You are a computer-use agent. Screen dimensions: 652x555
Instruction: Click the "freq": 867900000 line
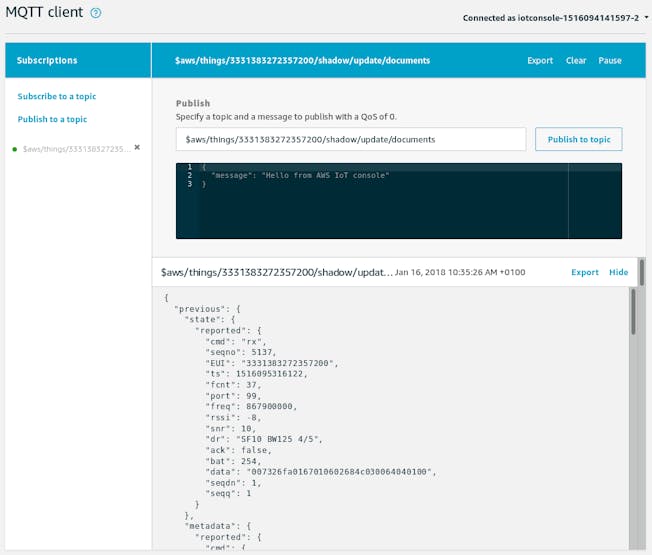pos(251,406)
